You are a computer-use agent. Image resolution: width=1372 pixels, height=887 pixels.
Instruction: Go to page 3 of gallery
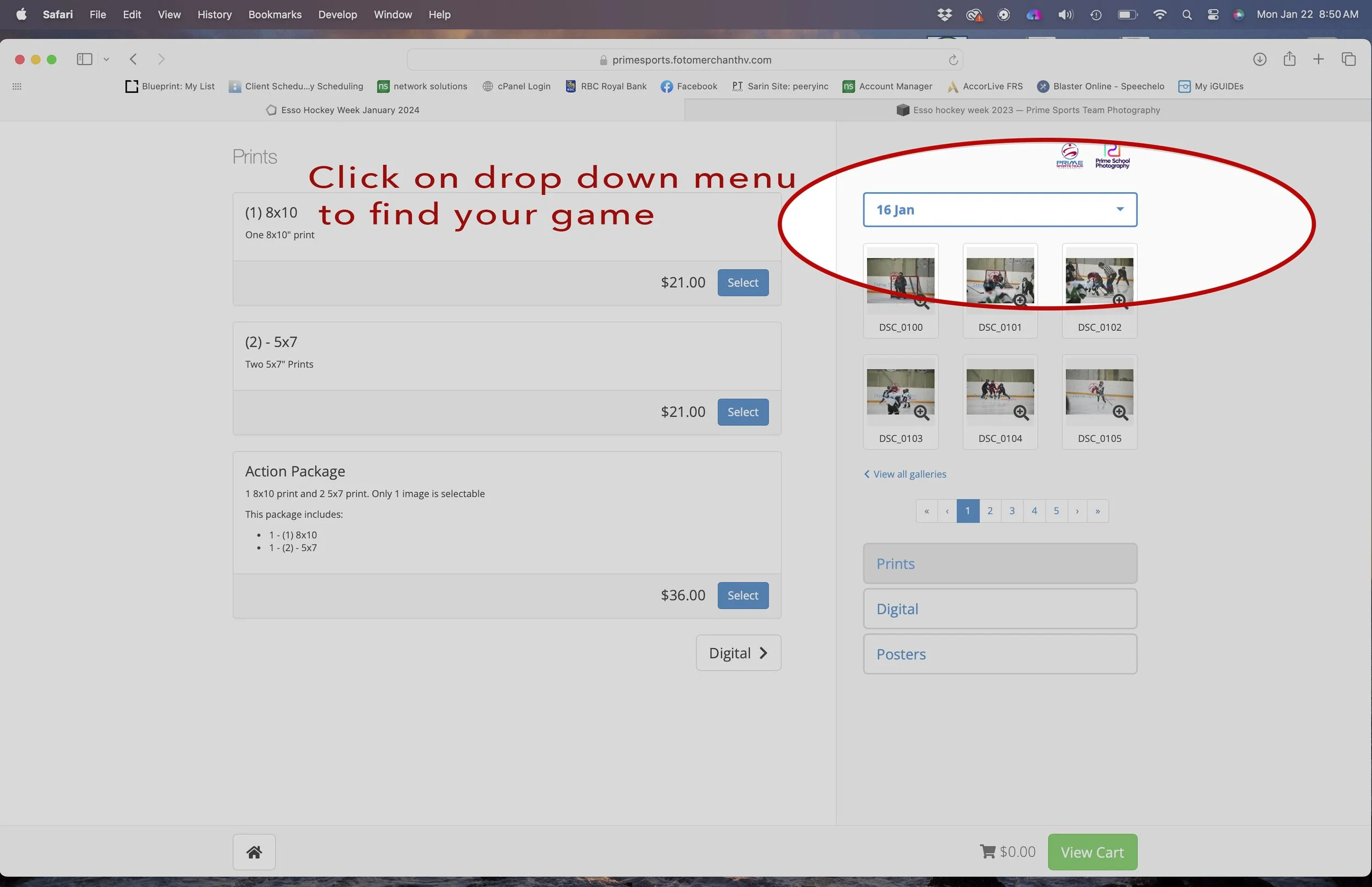pyautogui.click(x=1011, y=511)
